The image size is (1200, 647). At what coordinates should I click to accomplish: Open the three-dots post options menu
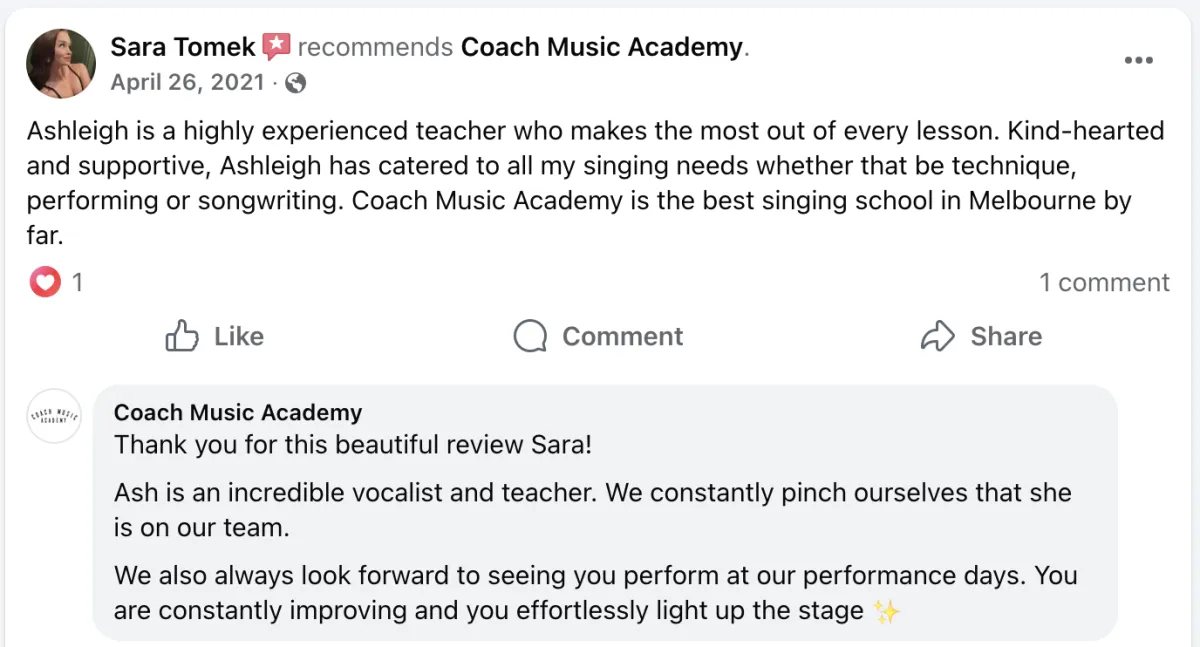coord(1138,60)
